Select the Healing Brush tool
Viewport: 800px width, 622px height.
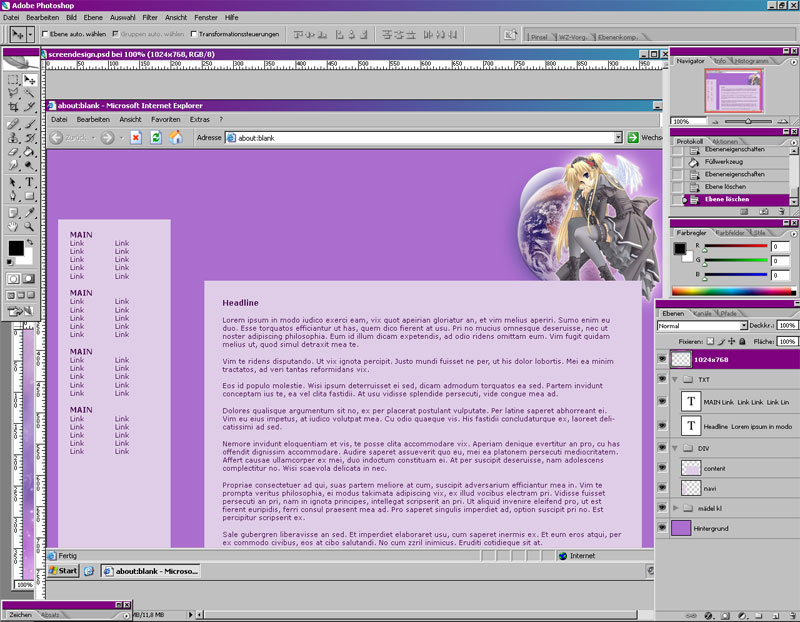click(13, 124)
